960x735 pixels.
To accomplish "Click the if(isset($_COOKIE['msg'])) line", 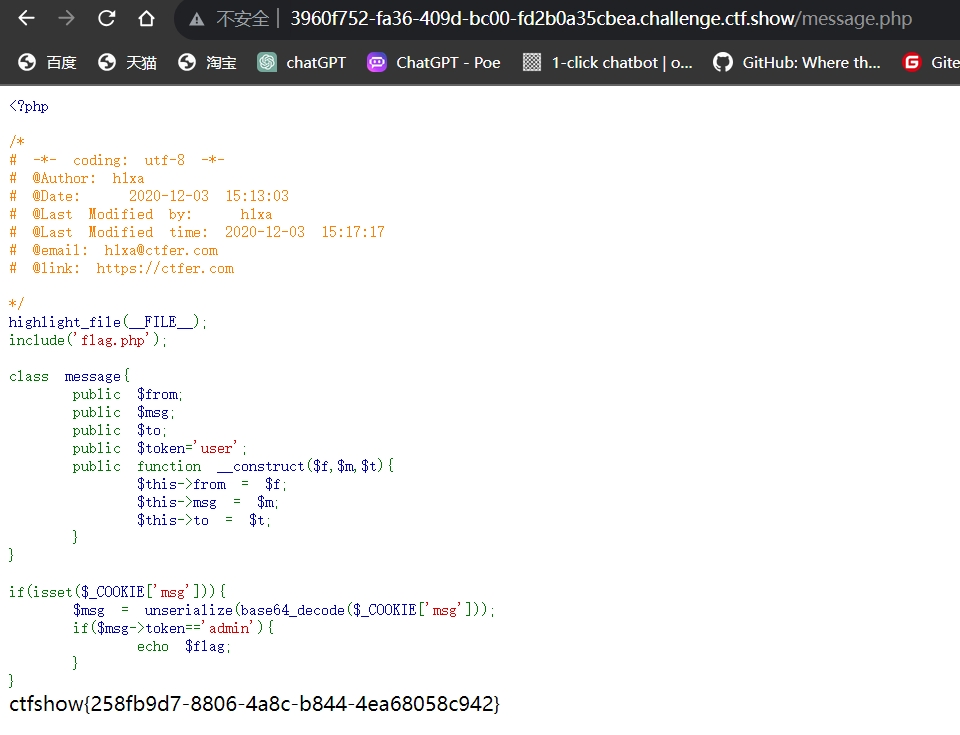I will (x=117, y=592).
